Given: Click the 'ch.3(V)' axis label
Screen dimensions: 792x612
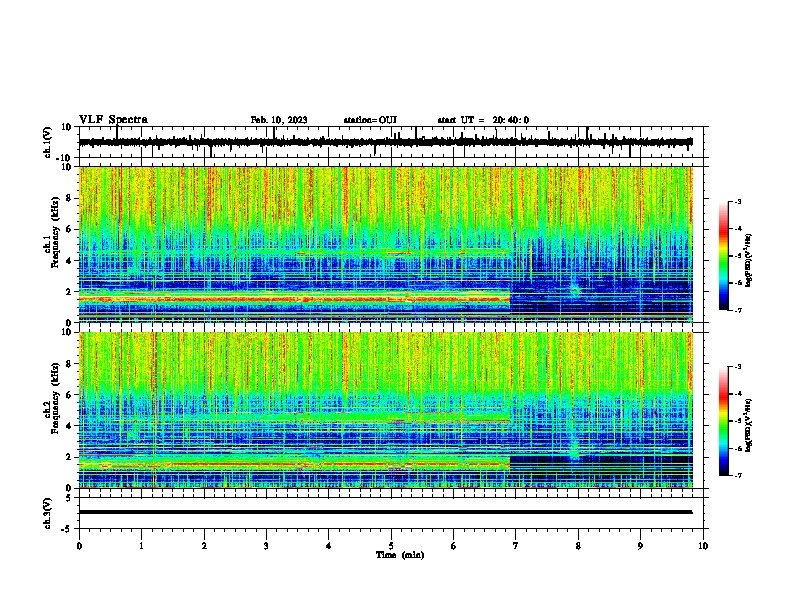Looking at the screenshot, I should pyautogui.click(x=48, y=513).
